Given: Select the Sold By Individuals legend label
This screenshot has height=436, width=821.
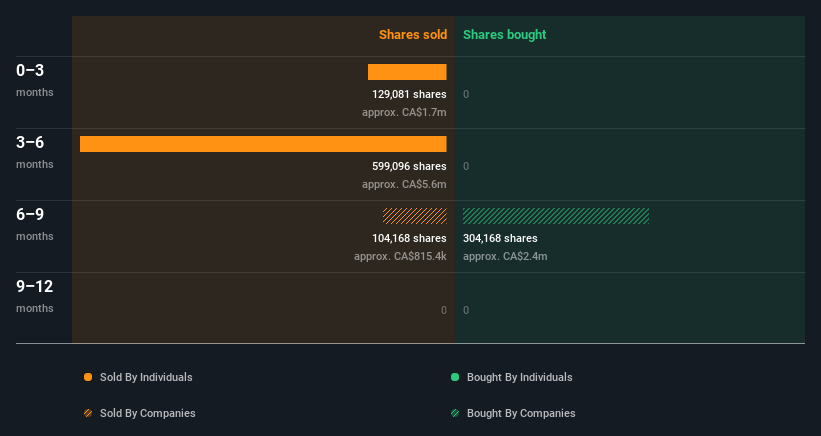Looking at the screenshot, I should tap(146, 377).
